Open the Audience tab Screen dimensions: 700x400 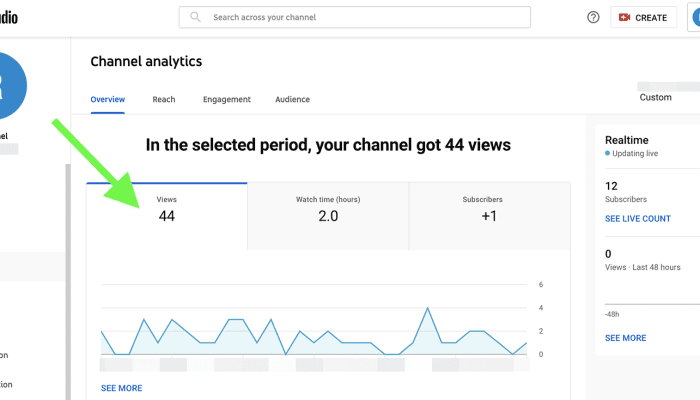pyautogui.click(x=292, y=100)
